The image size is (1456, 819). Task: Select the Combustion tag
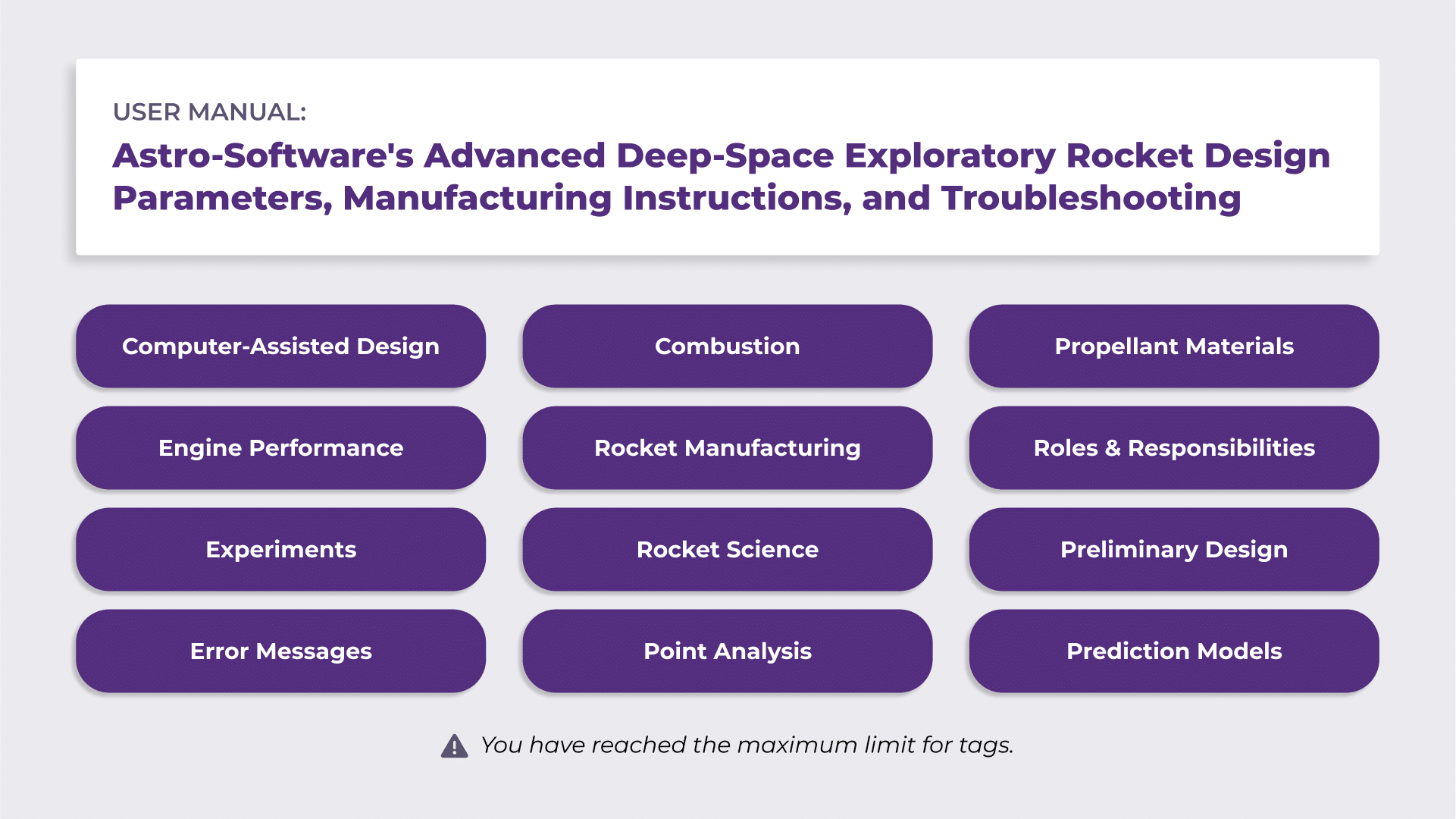pyautogui.click(x=728, y=347)
